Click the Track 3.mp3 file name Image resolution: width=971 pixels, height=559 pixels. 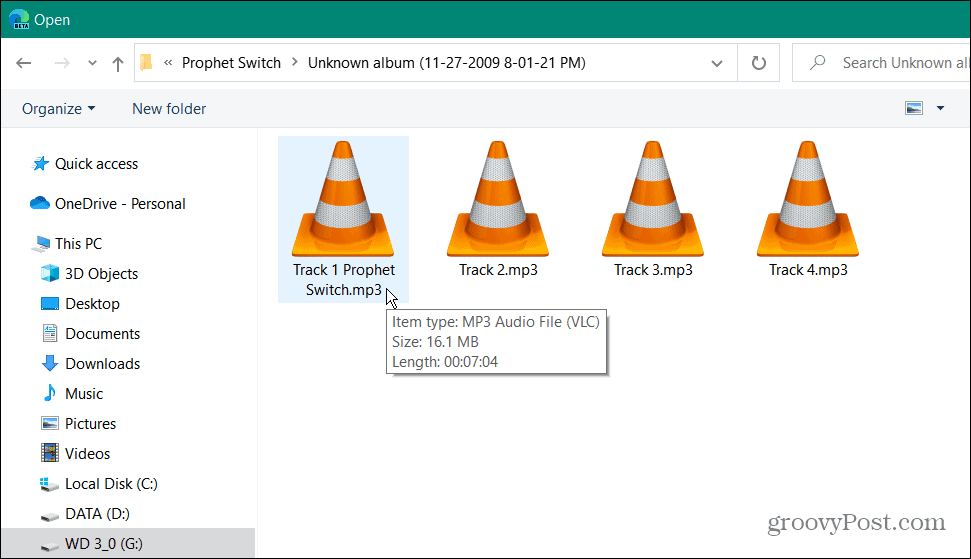[x=653, y=270]
